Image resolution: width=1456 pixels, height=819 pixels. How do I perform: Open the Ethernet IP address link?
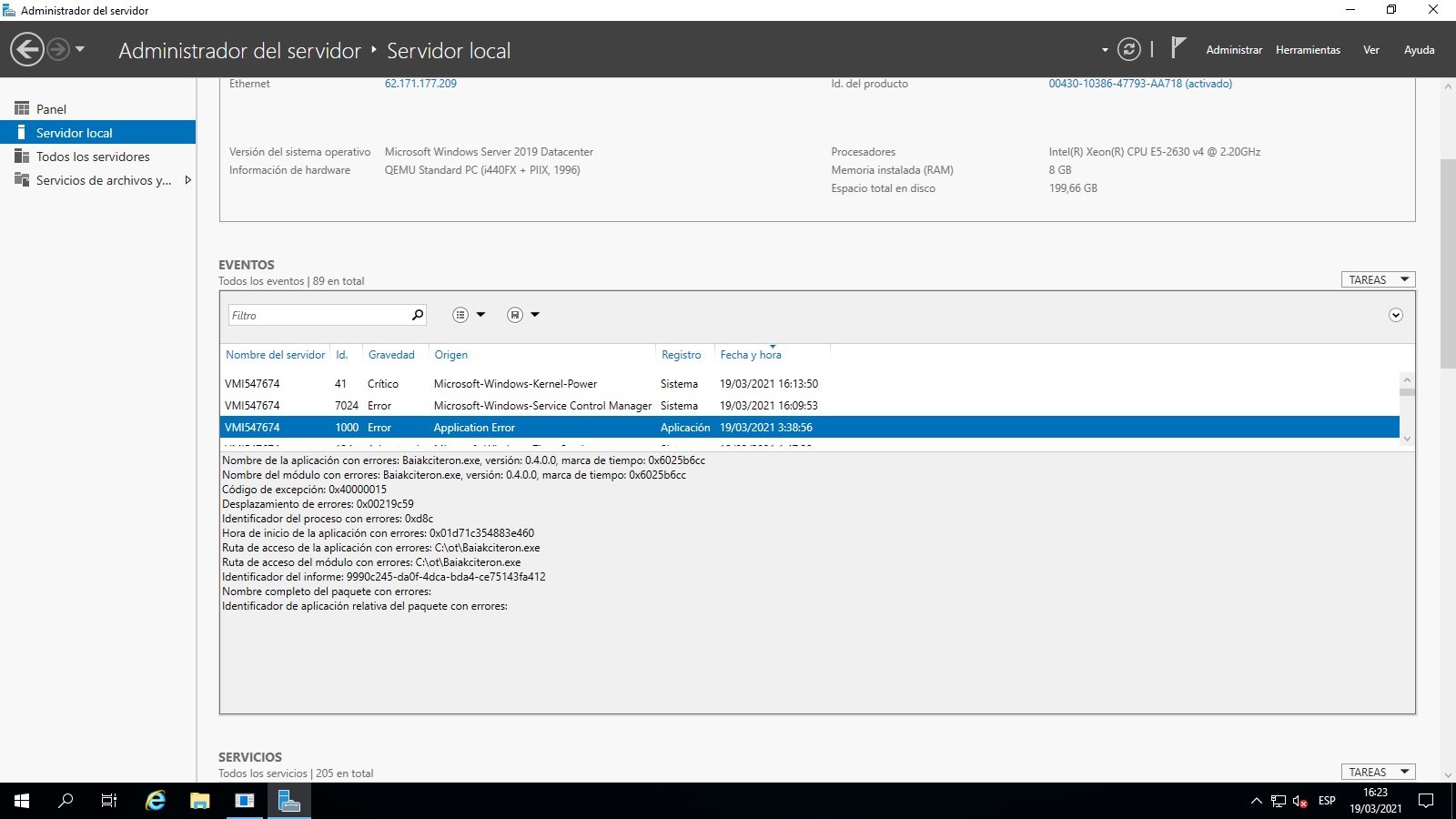click(x=420, y=84)
